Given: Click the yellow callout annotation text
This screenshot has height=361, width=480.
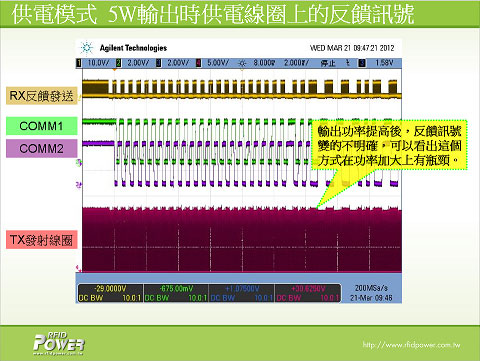Looking at the screenshot, I should click(389, 146).
